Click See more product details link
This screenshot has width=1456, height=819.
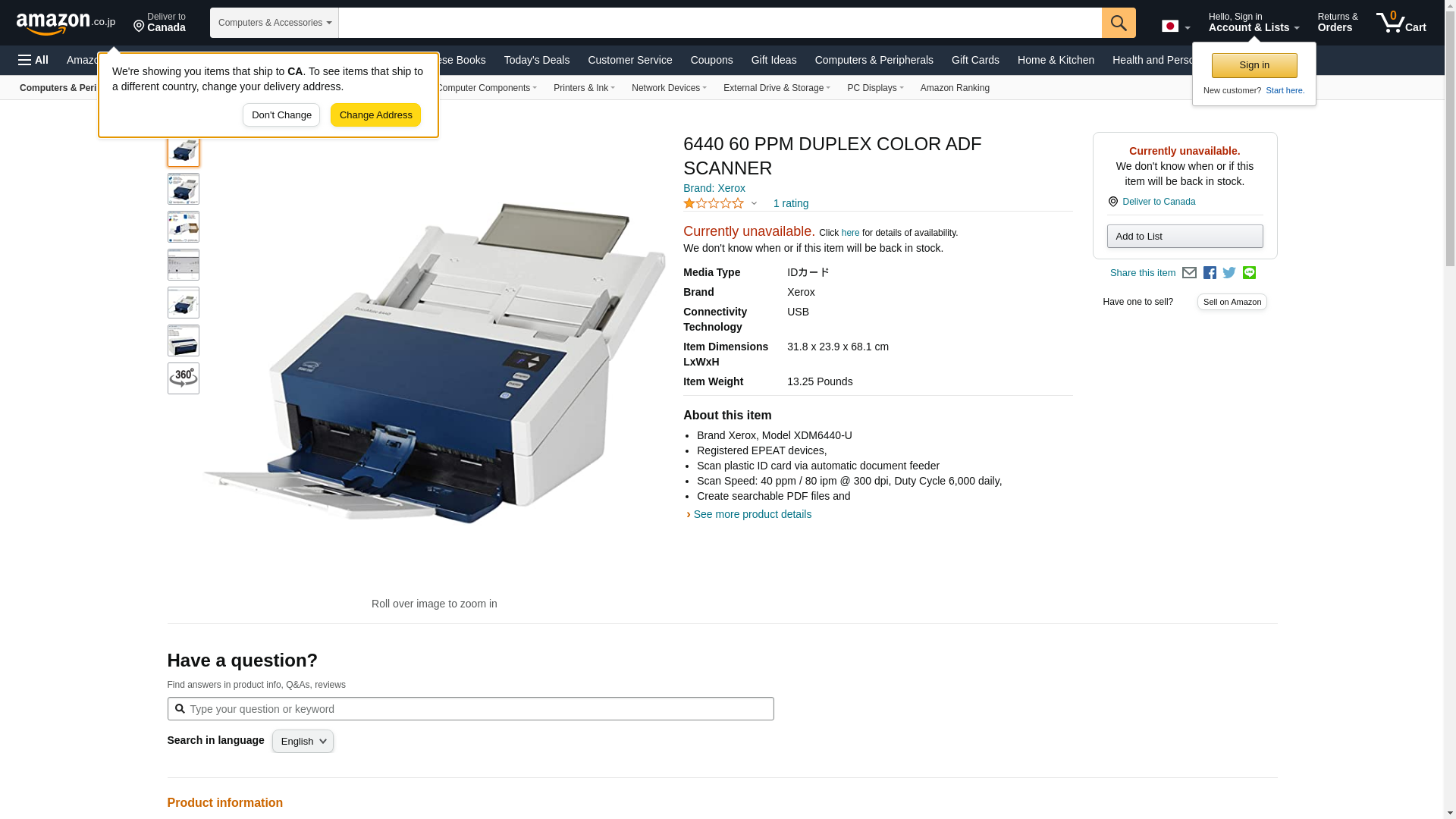tap(752, 514)
